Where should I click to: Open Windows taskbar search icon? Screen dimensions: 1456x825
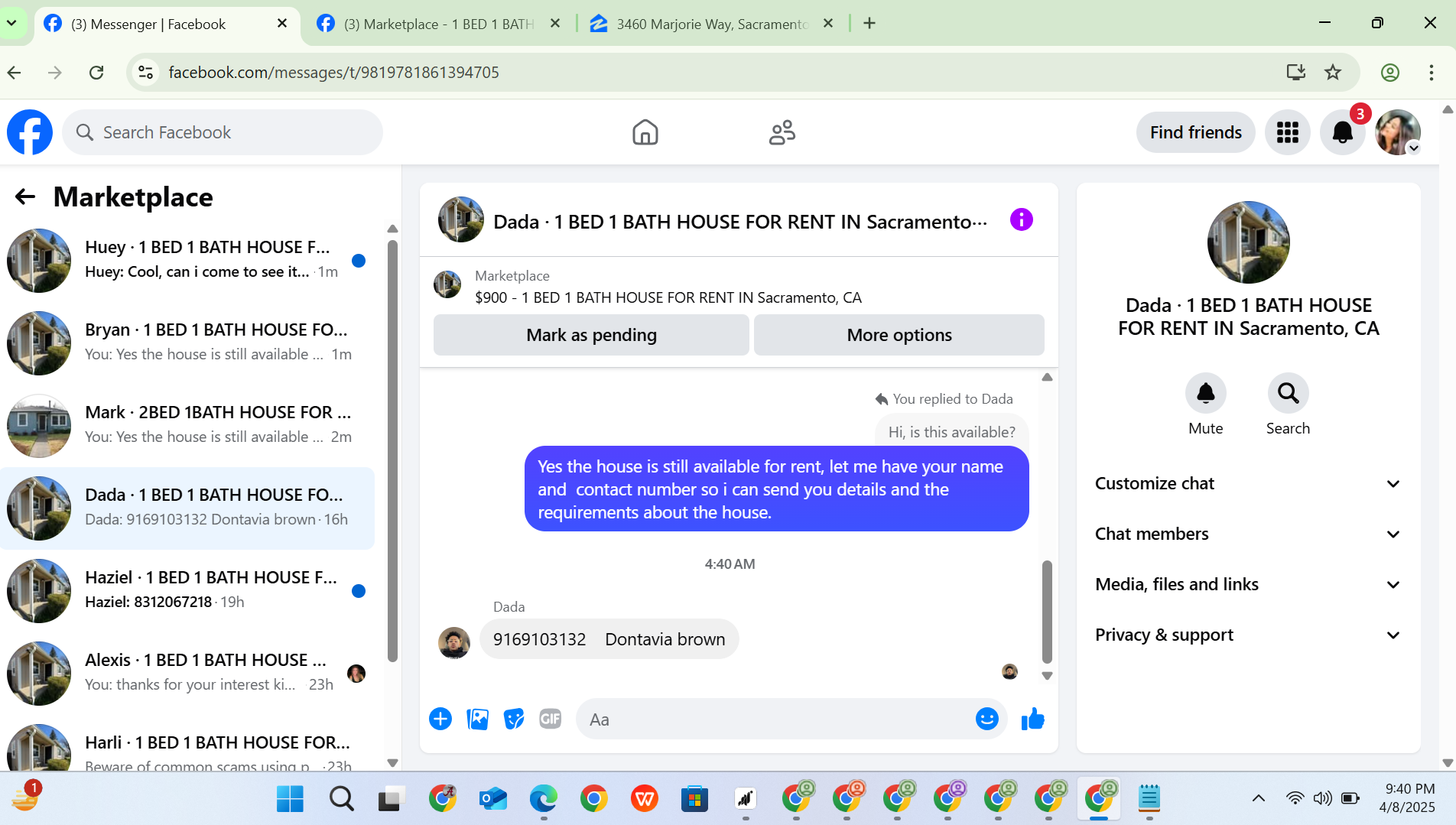(x=341, y=799)
